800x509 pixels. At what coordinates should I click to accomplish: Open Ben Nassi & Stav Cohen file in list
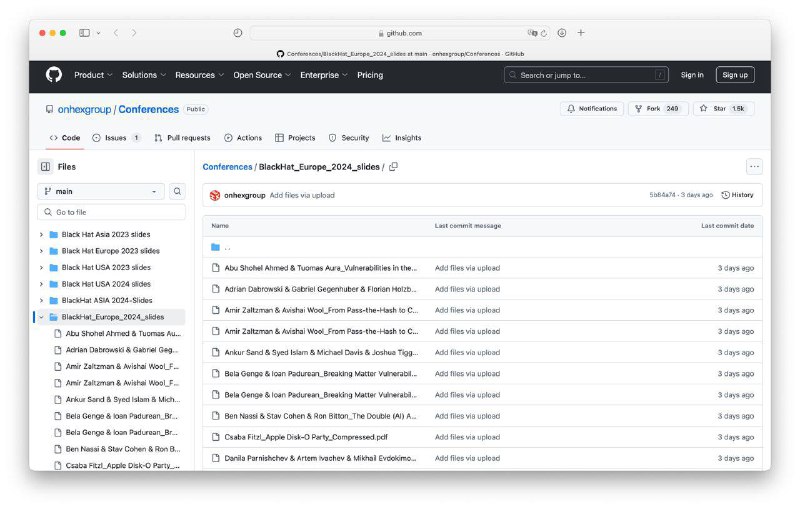tap(320, 416)
